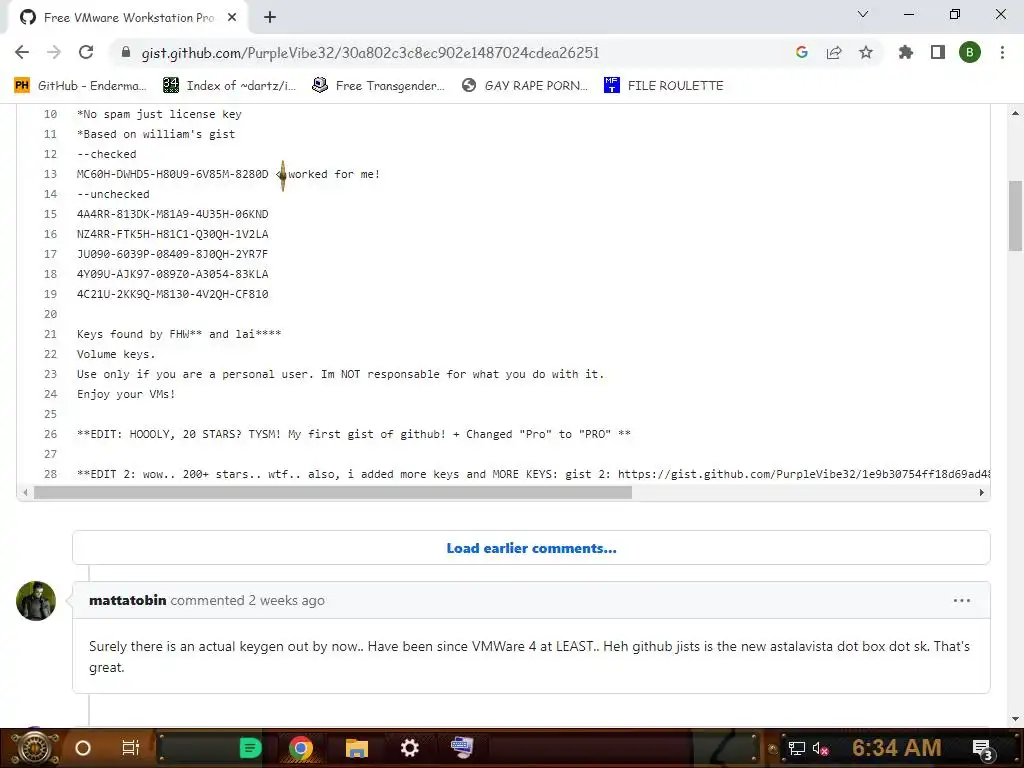The width and height of the screenshot is (1024, 768).
Task: Click the address bar URL
Action: click(x=370, y=52)
